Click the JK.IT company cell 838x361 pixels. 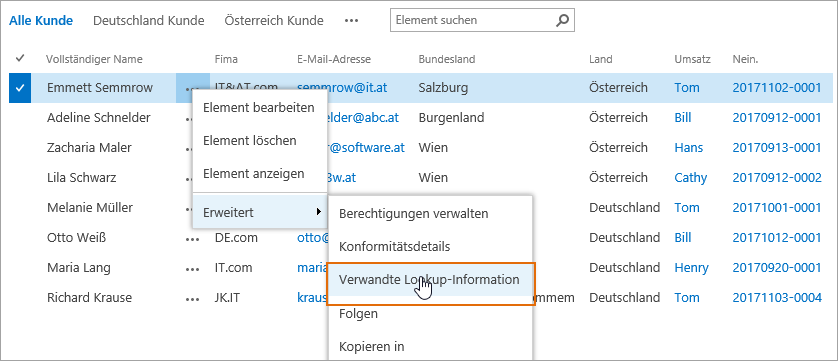[x=227, y=297]
